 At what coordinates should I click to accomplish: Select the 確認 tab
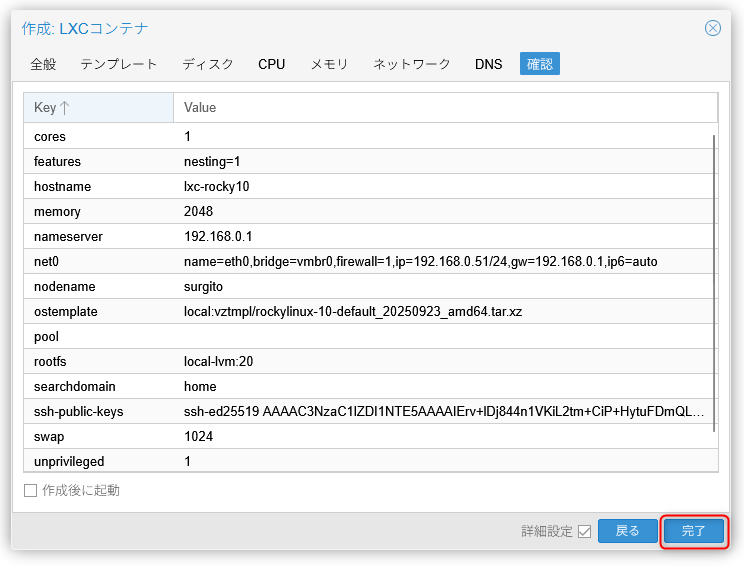539,64
